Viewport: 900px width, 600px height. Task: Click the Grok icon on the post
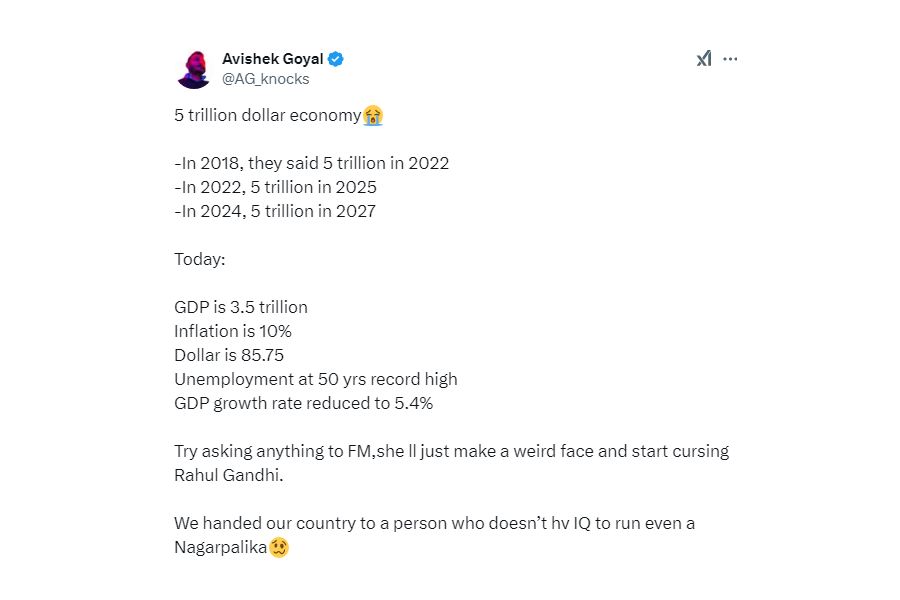click(704, 59)
